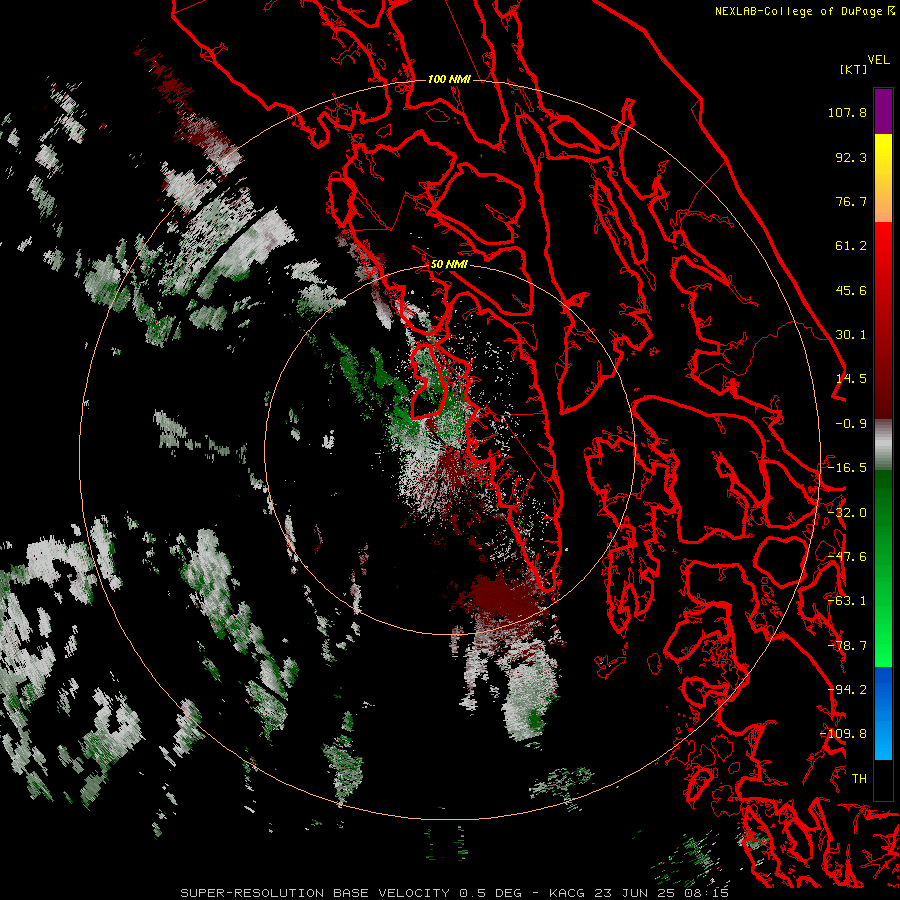The height and width of the screenshot is (900, 900).
Task: Pick the yellow-orange segment of velocity color bar
Action: click(883, 178)
